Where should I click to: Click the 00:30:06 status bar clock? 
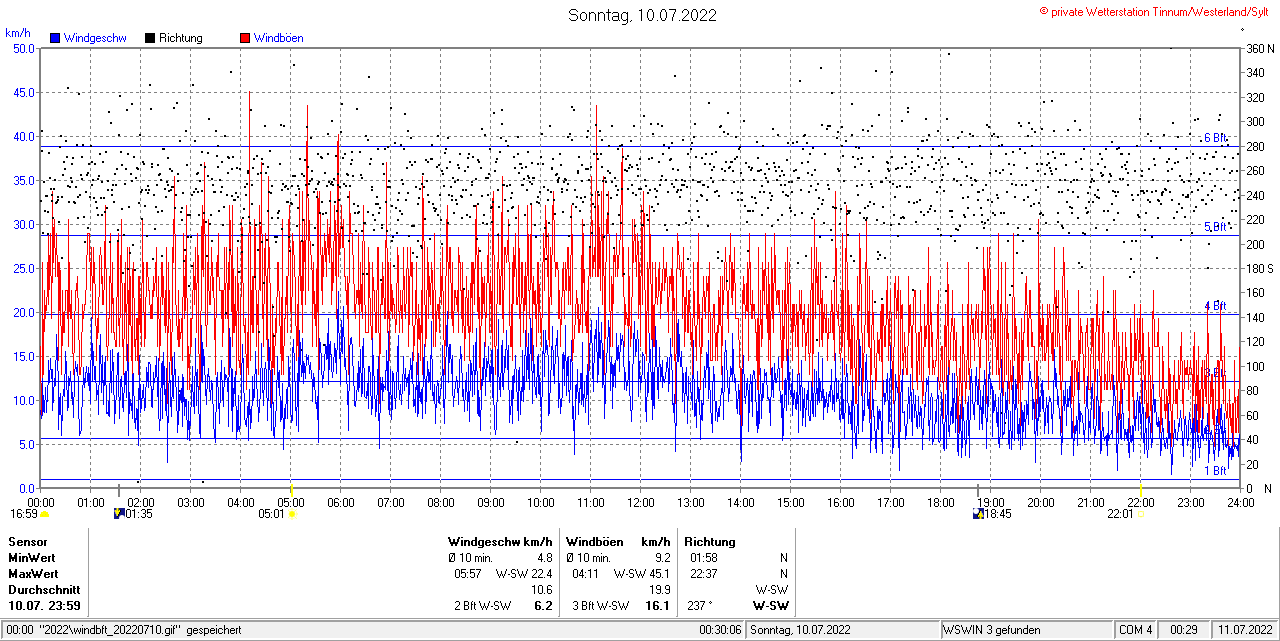(x=720, y=630)
